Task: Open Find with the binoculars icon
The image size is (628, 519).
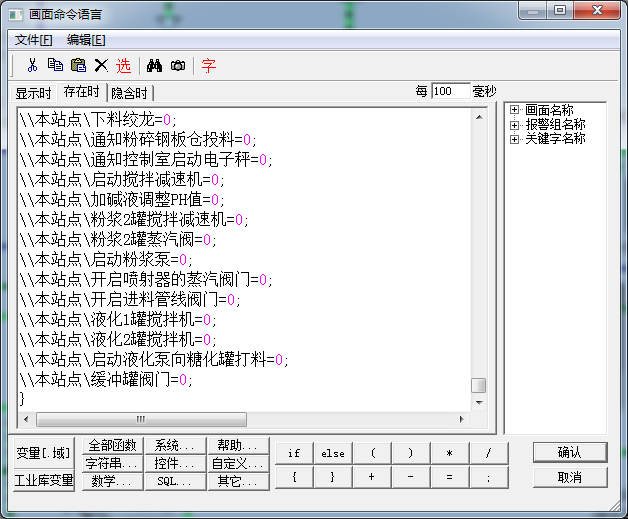Action: pos(154,65)
